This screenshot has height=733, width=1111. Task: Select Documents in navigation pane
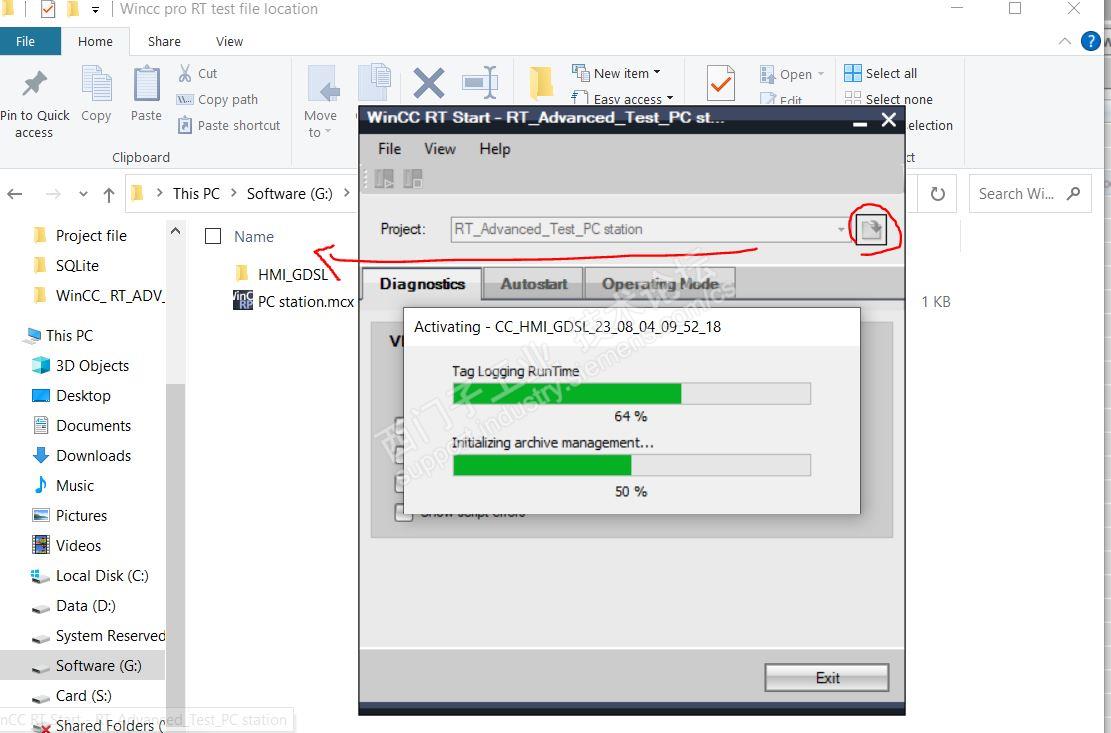pos(82,426)
